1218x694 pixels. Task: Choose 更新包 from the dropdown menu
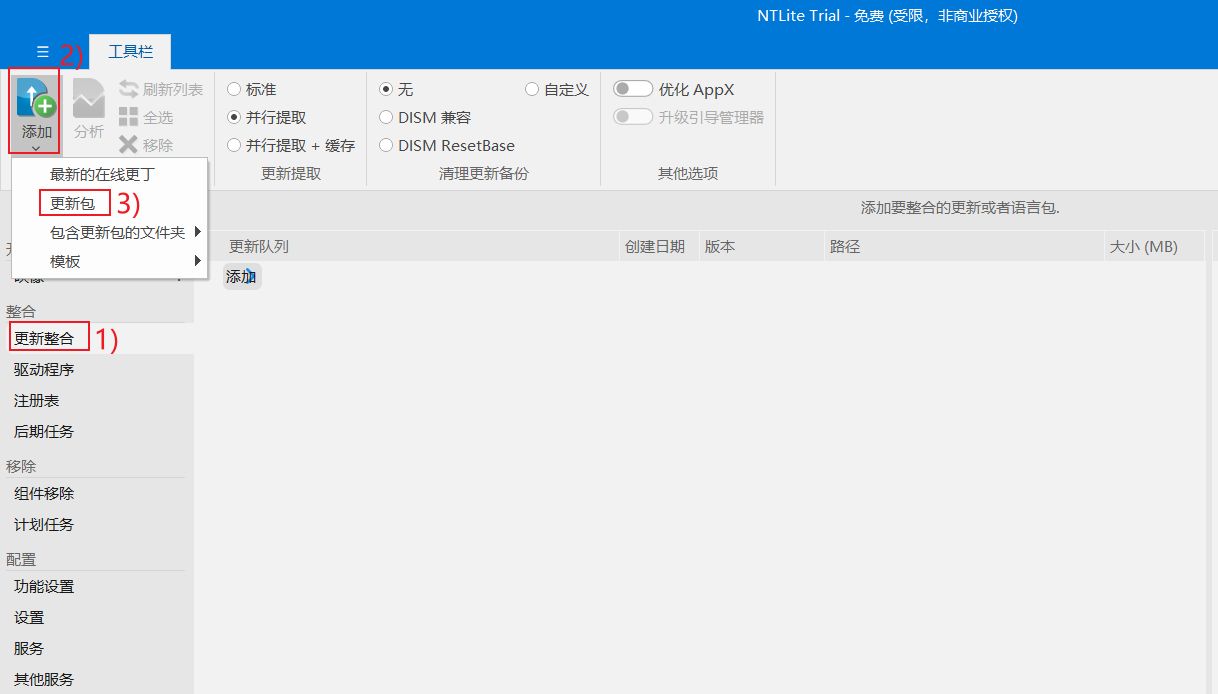click(73, 204)
